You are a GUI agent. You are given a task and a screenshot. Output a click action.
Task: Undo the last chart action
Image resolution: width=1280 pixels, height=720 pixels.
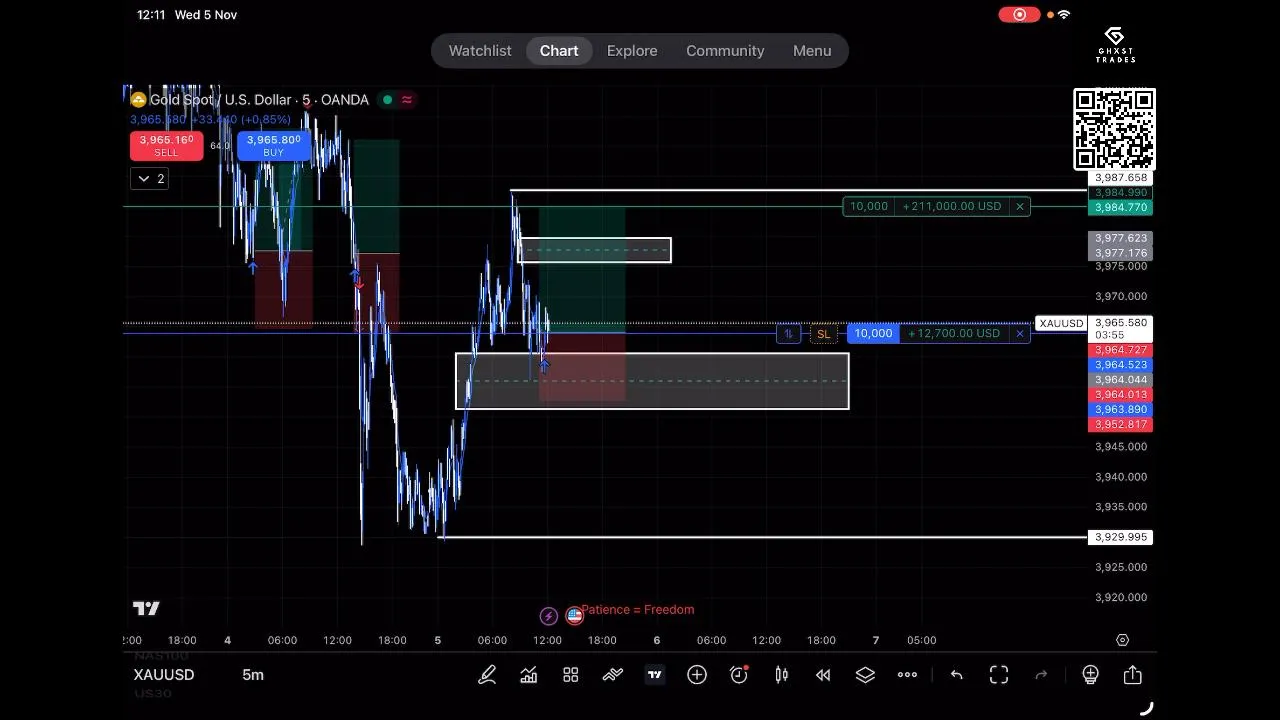[x=957, y=675]
